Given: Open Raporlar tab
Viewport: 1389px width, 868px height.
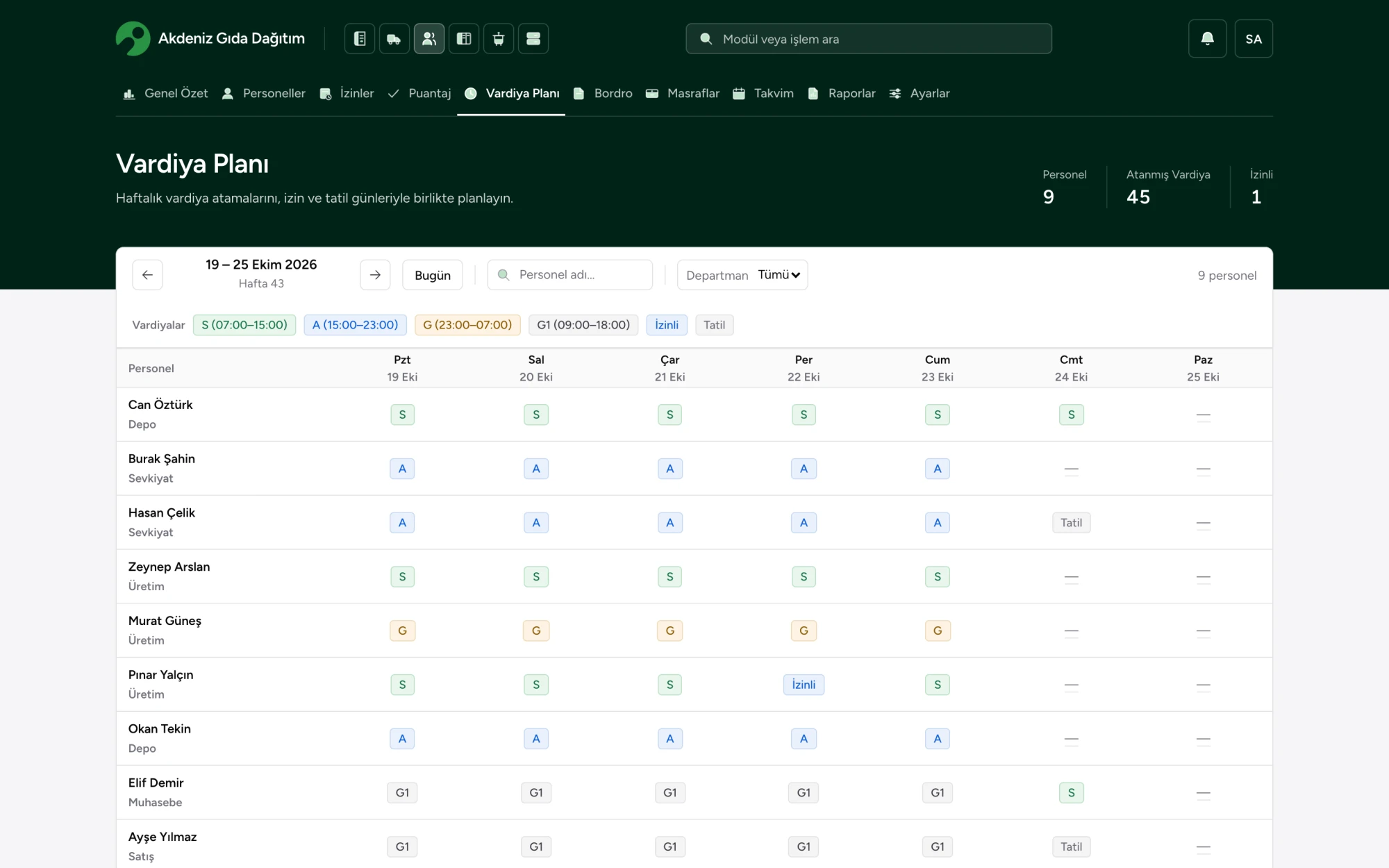Looking at the screenshot, I should point(841,93).
